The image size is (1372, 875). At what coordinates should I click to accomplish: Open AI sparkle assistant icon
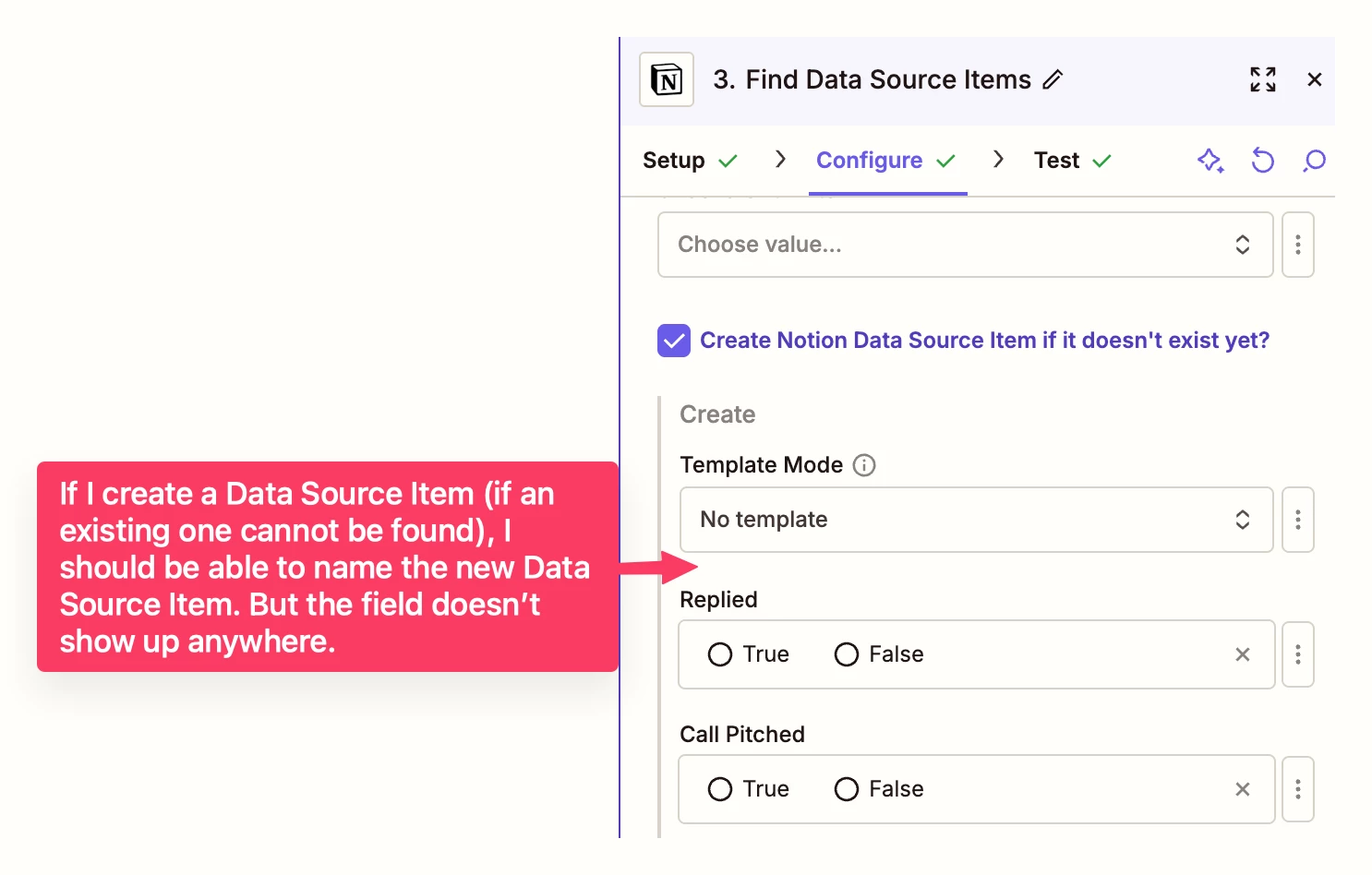(1210, 161)
